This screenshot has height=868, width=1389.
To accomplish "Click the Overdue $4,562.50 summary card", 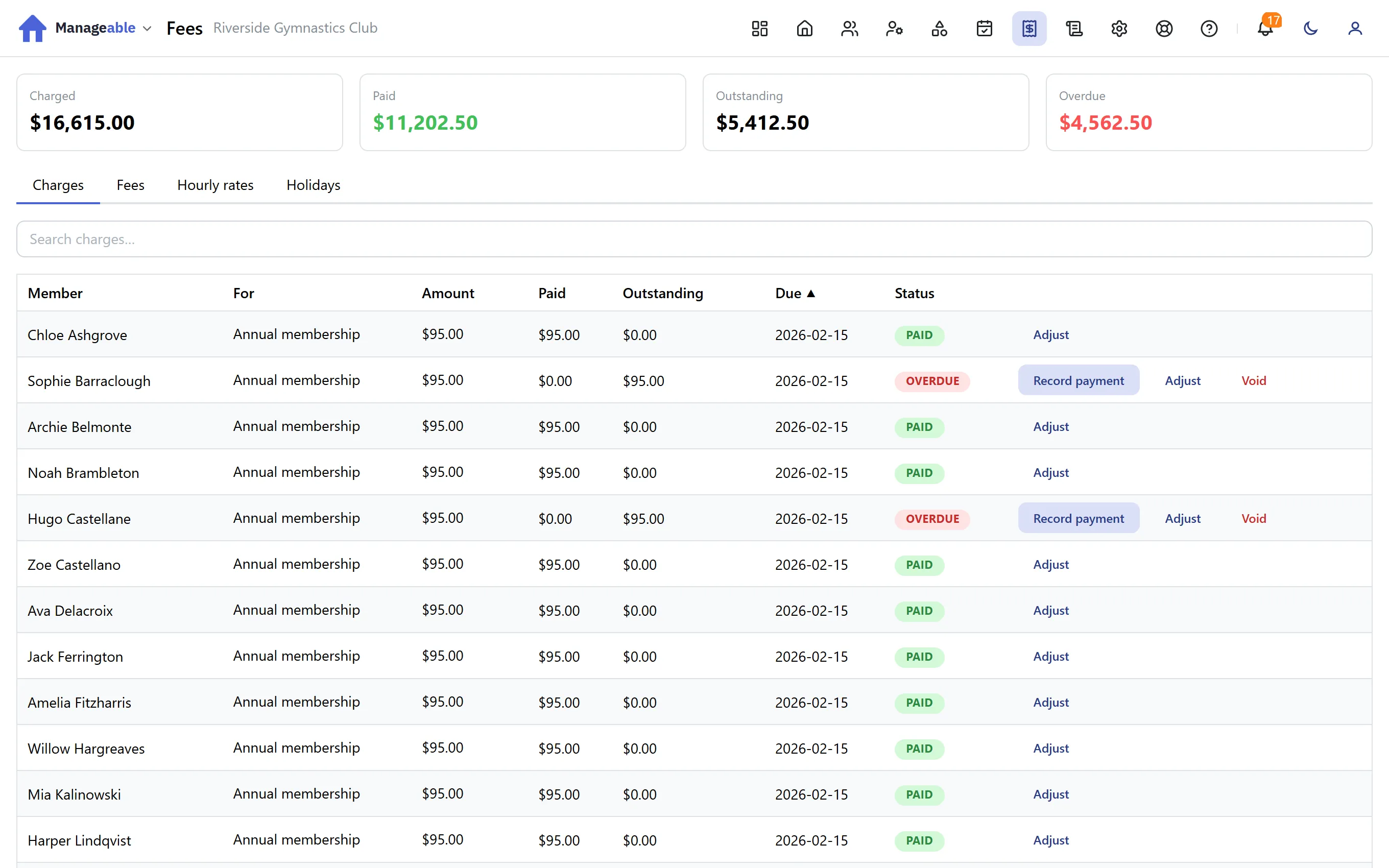I will tap(1209, 112).
